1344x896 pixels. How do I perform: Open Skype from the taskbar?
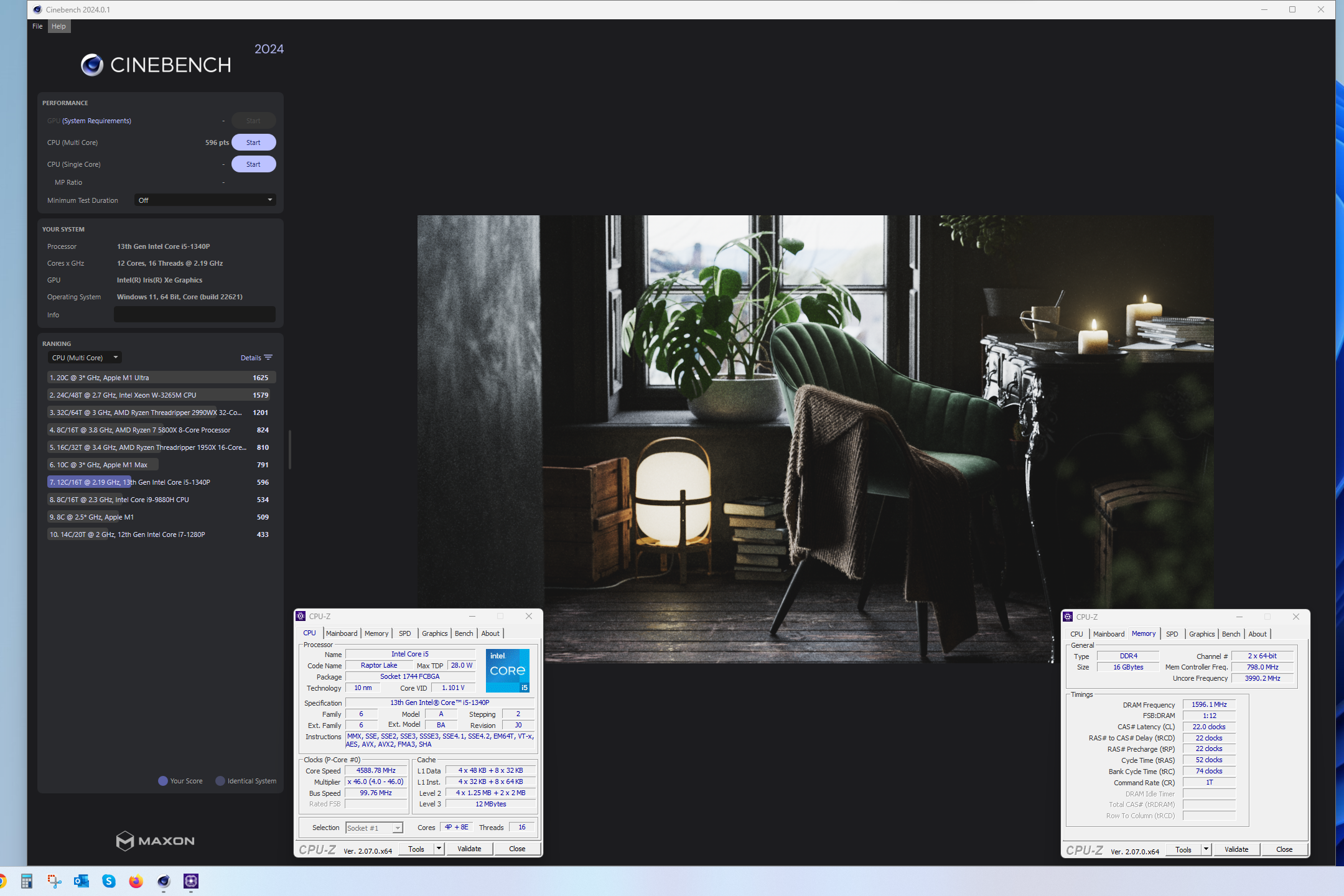point(109,881)
